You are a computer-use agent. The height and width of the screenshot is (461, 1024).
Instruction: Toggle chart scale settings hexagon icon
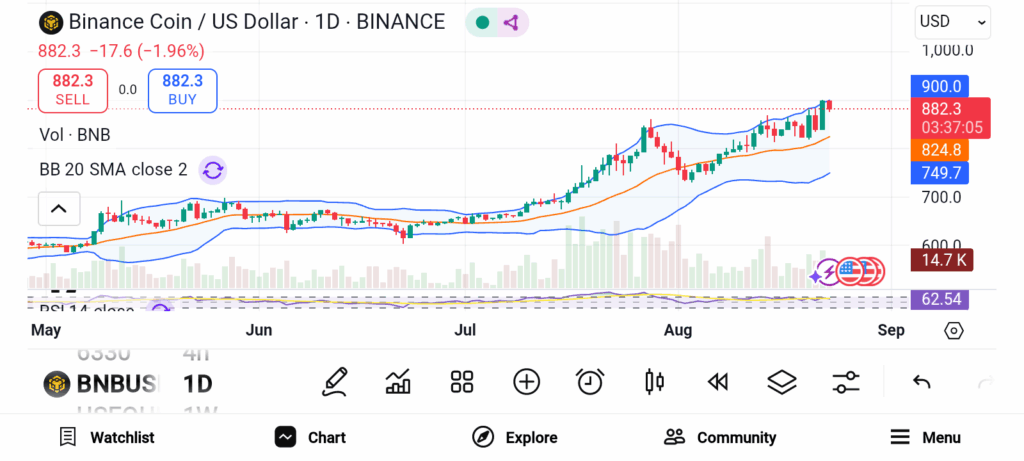point(953,330)
